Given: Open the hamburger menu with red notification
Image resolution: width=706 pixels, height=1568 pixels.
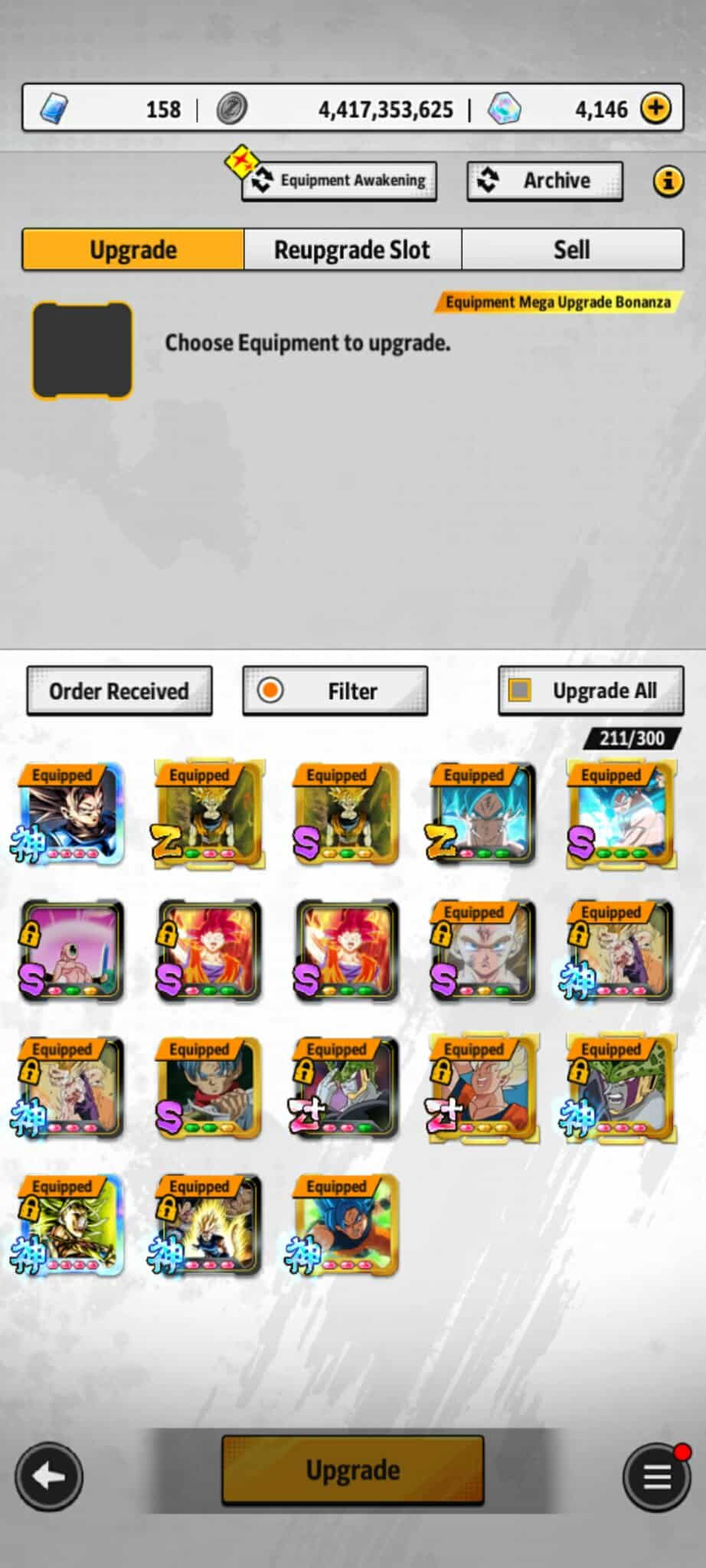Looking at the screenshot, I should 657,1476.
